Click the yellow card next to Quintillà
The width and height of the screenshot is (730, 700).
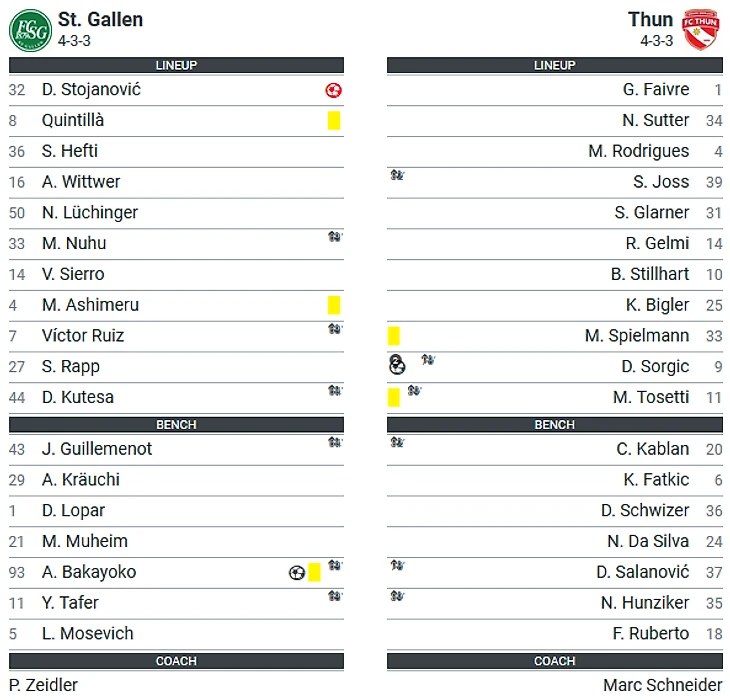pyautogui.click(x=334, y=121)
